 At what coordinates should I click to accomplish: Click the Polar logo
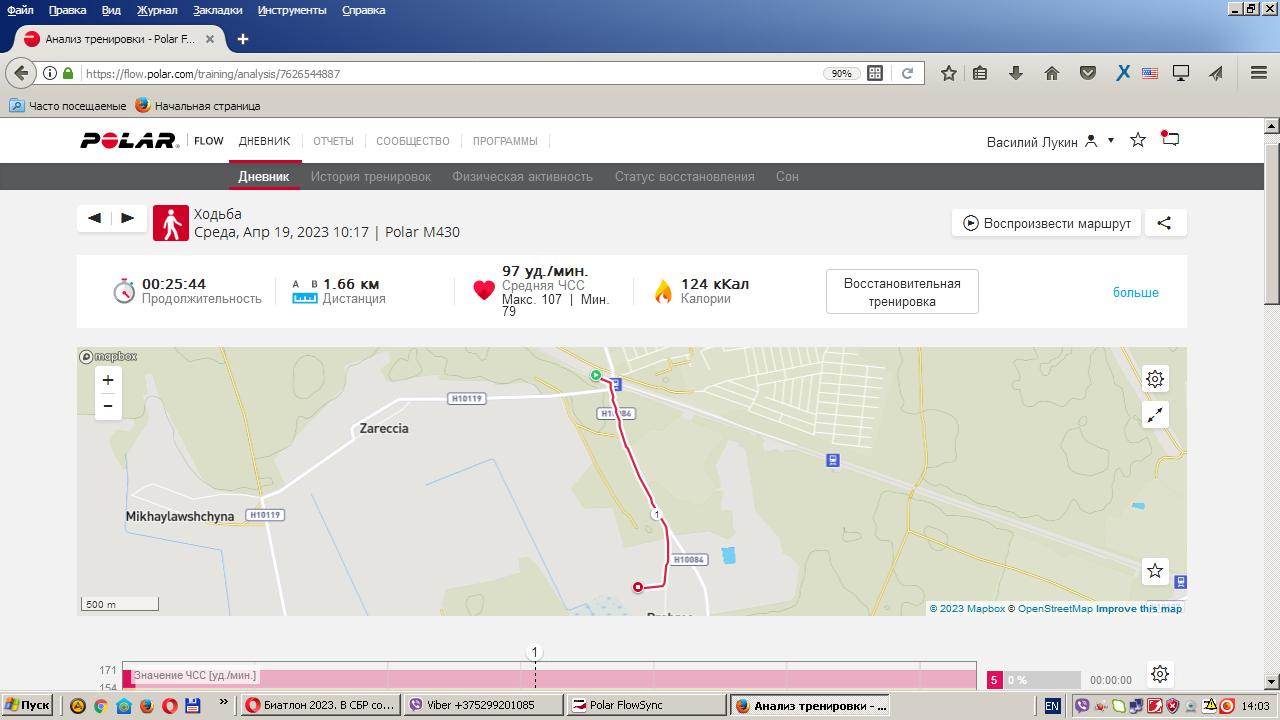(x=129, y=141)
